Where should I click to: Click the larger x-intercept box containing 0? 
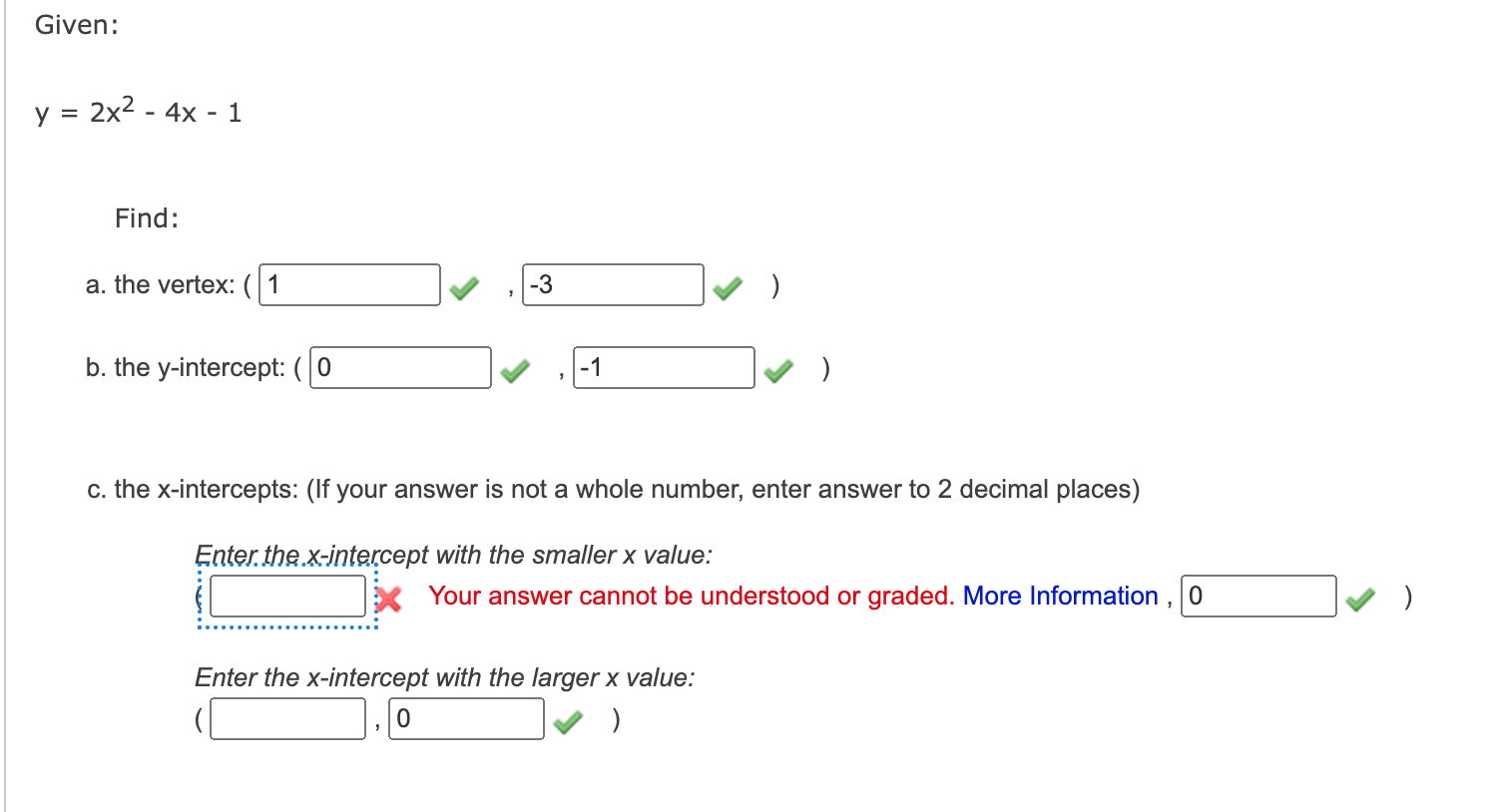click(x=465, y=719)
